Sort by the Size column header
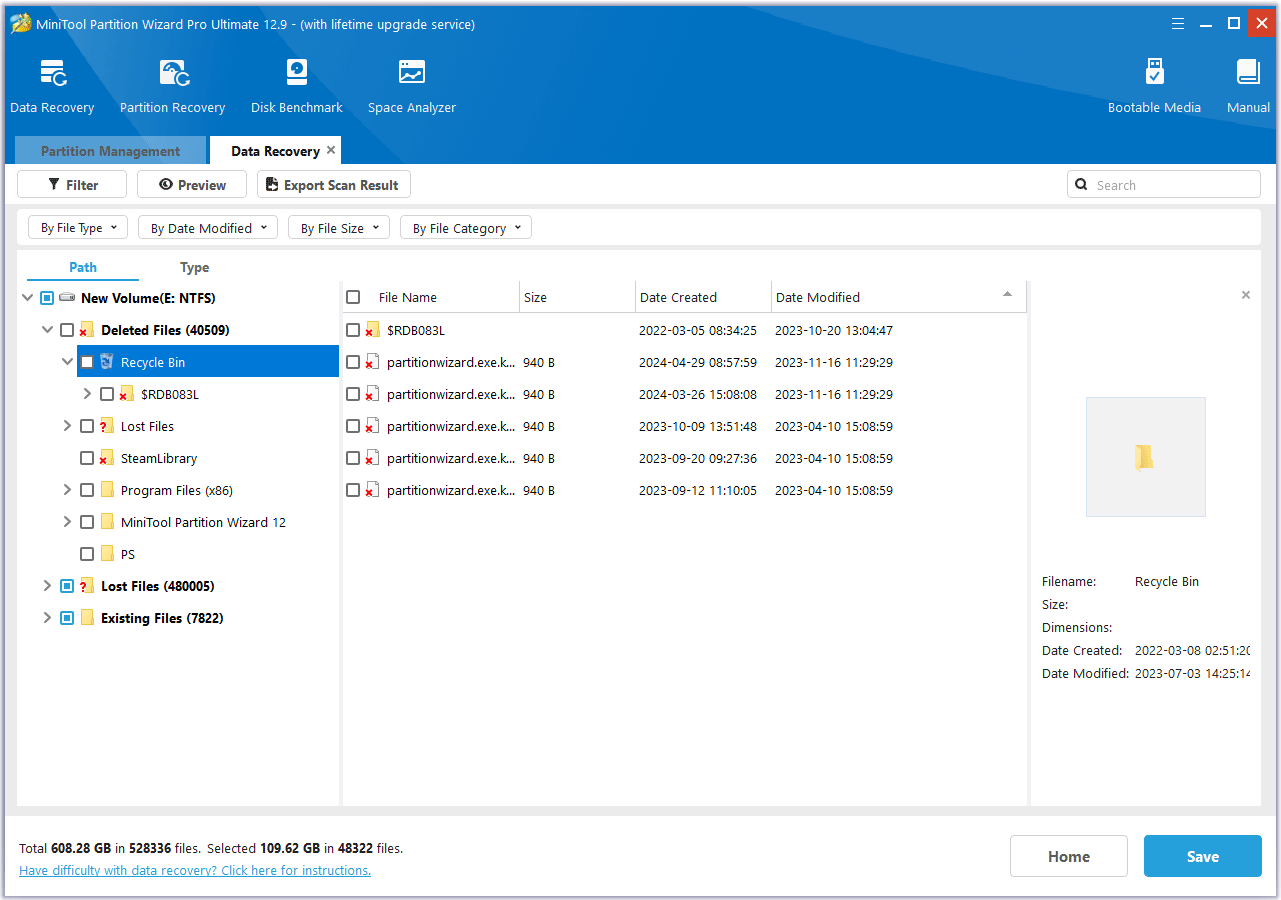Screen dimensions: 1281x900 (x=578, y=297)
